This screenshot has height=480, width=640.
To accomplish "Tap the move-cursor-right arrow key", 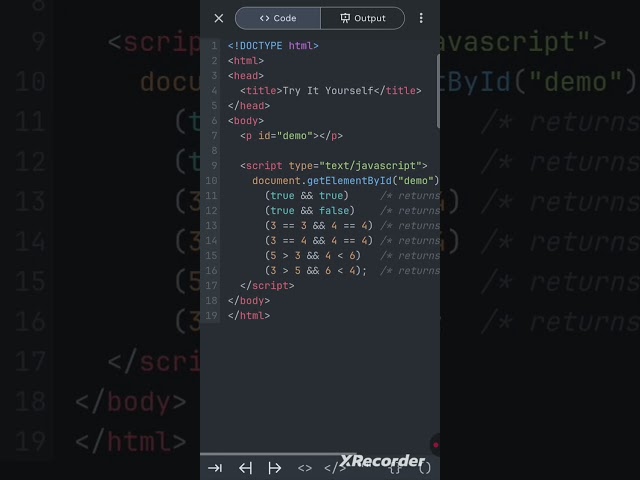I will (275, 468).
